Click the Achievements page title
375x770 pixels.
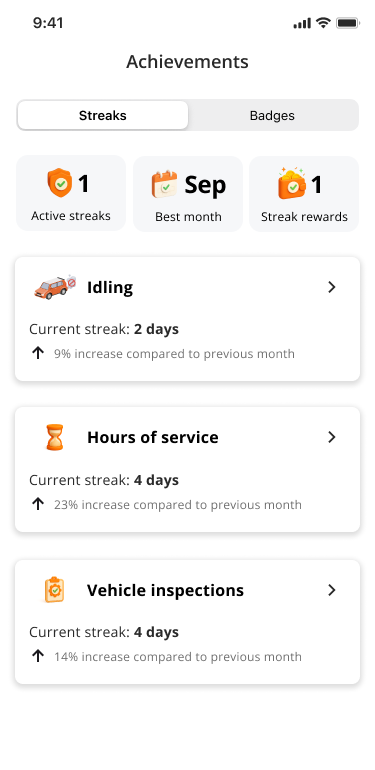[188, 62]
